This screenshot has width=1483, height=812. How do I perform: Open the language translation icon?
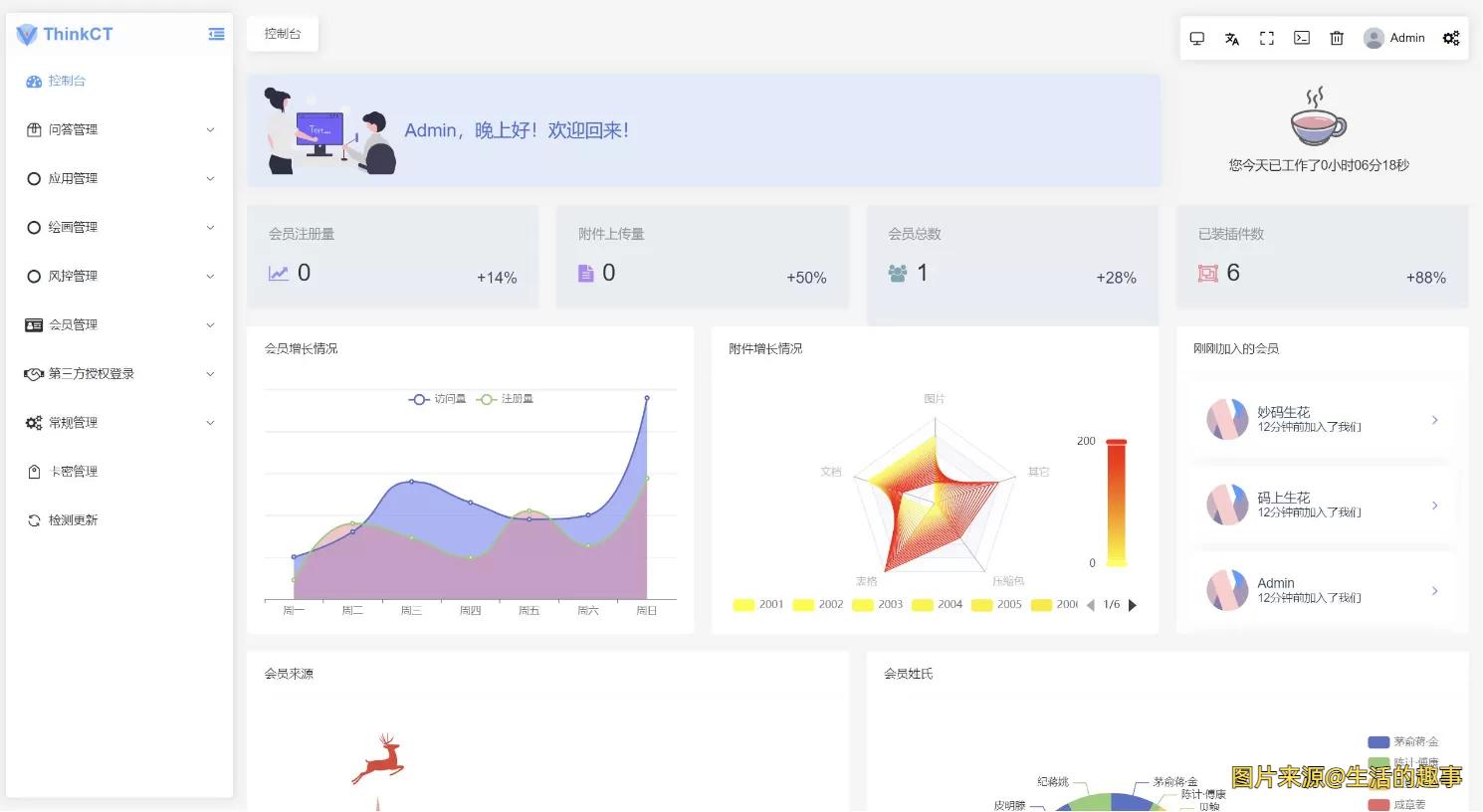coord(1232,38)
